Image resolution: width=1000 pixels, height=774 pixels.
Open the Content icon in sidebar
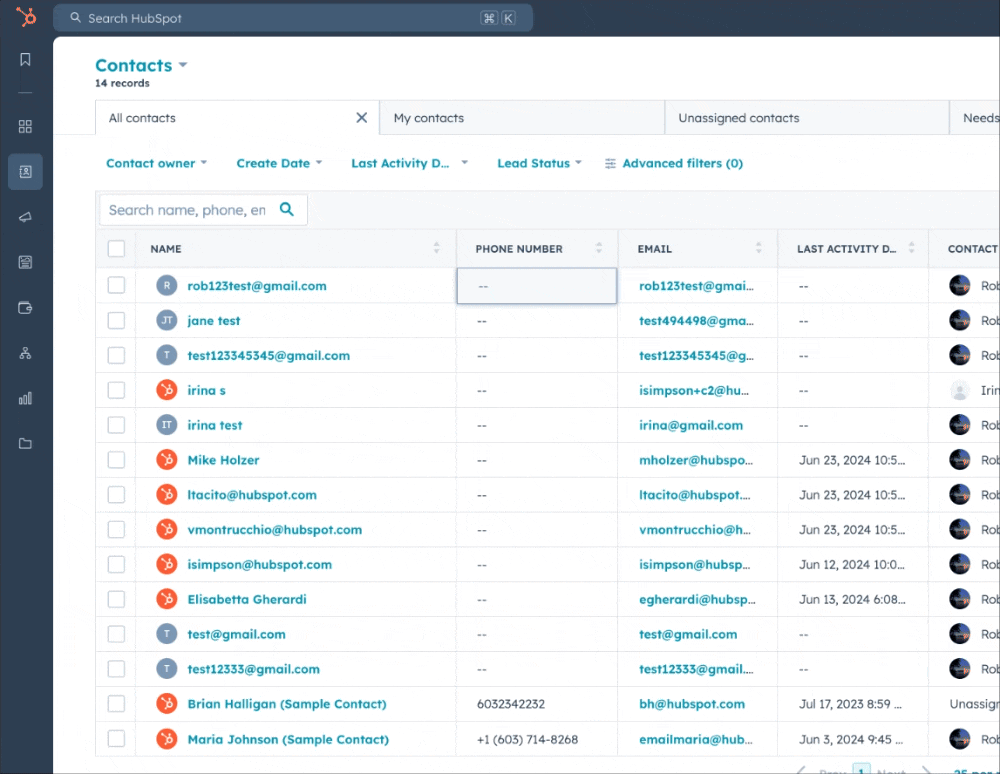26,262
